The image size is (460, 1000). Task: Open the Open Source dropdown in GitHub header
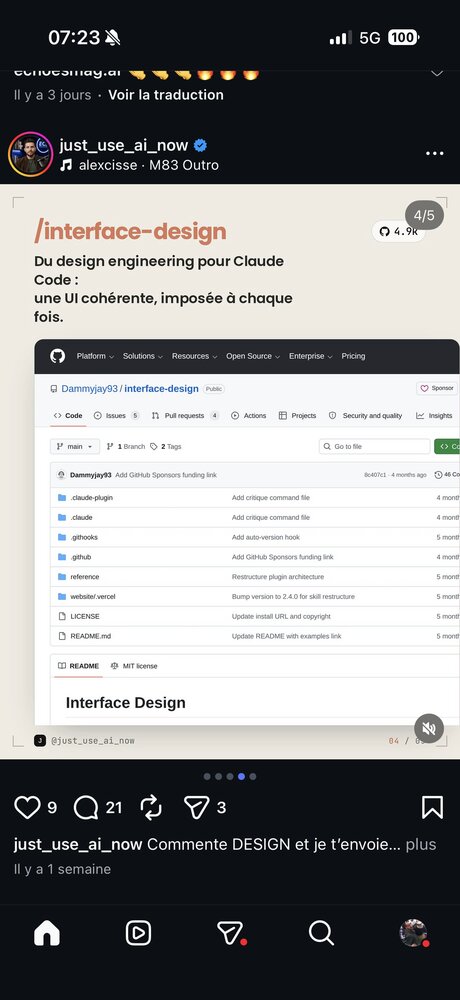coord(253,356)
